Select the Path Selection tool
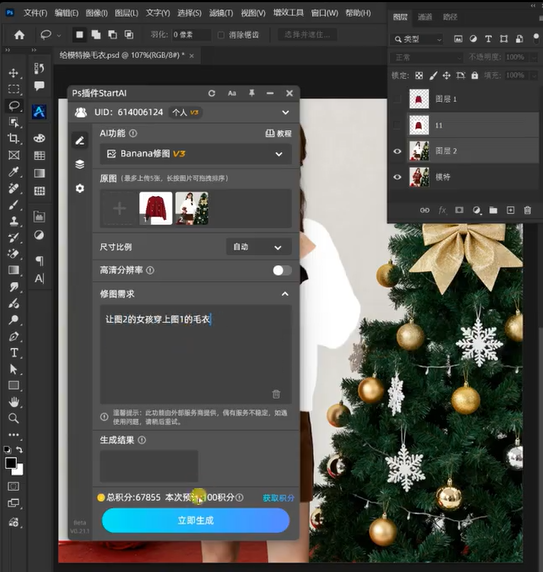Image resolution: width=543 pixels, height=572 pixels. click(14, 369)
